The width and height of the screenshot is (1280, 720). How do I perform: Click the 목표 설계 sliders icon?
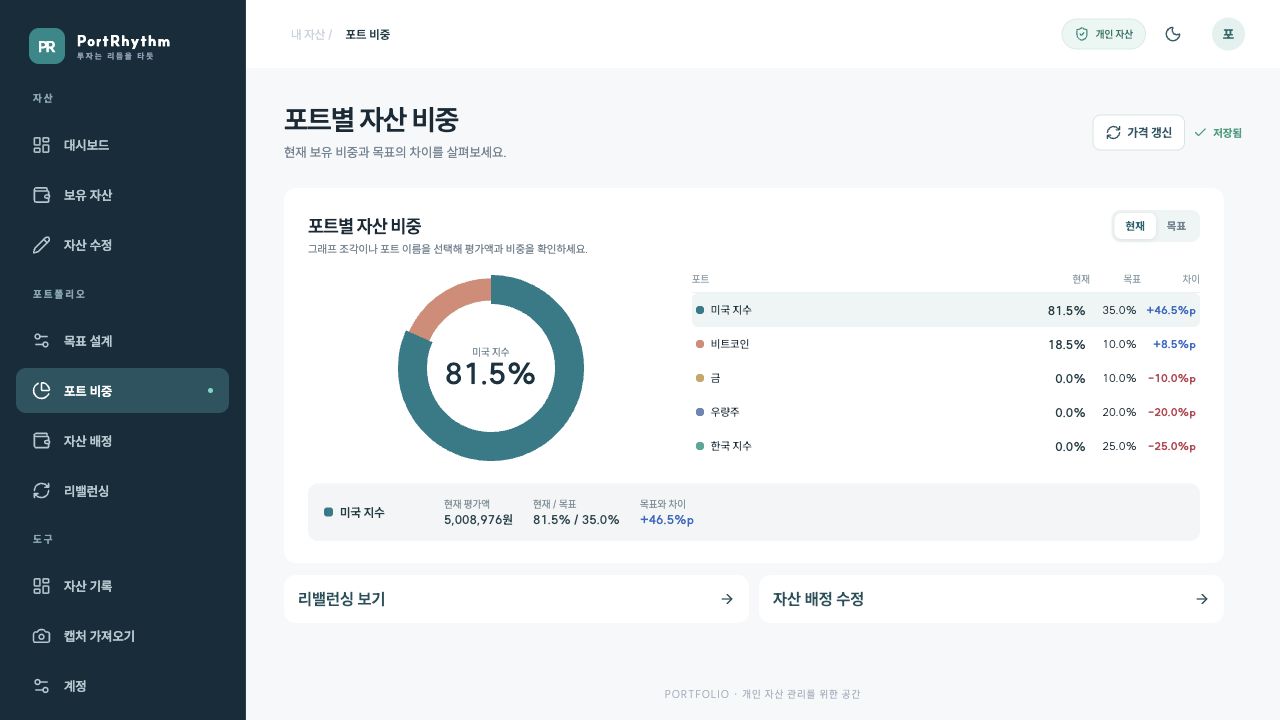(x=41, y=341)
